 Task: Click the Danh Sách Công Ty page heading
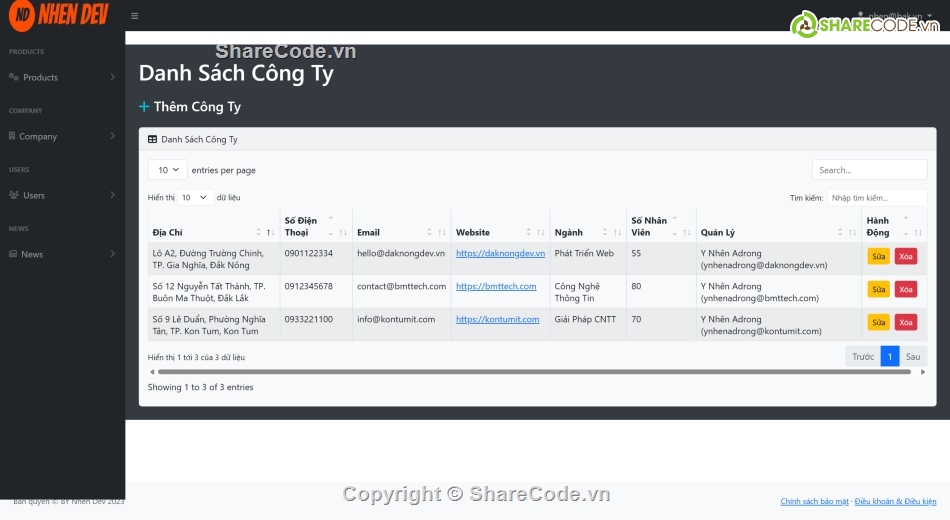pyautogui.click(x=236, y=73)
